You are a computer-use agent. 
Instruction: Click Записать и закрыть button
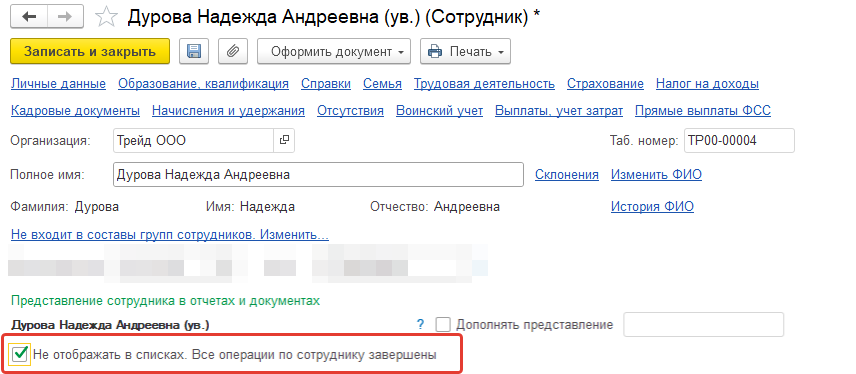90,51
